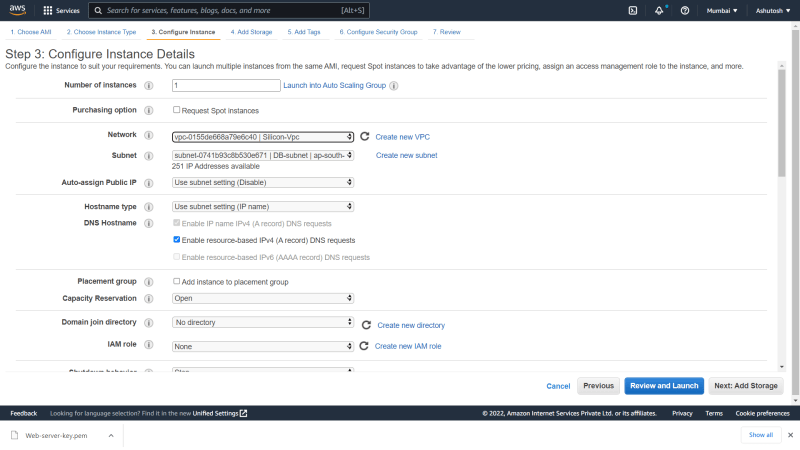Click Create new directory link
Screen dimensions: 800x450
[411, 325]
